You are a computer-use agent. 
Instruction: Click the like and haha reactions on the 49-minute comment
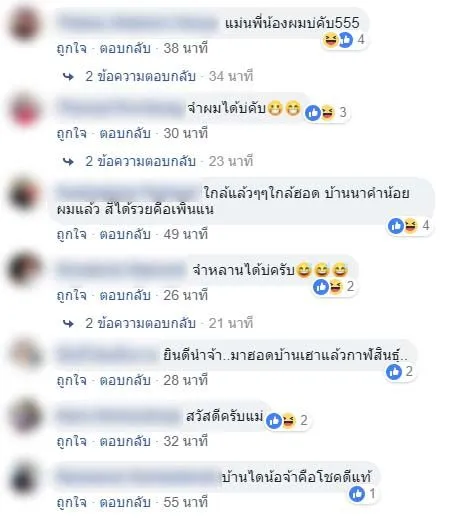tap(403, 226)
